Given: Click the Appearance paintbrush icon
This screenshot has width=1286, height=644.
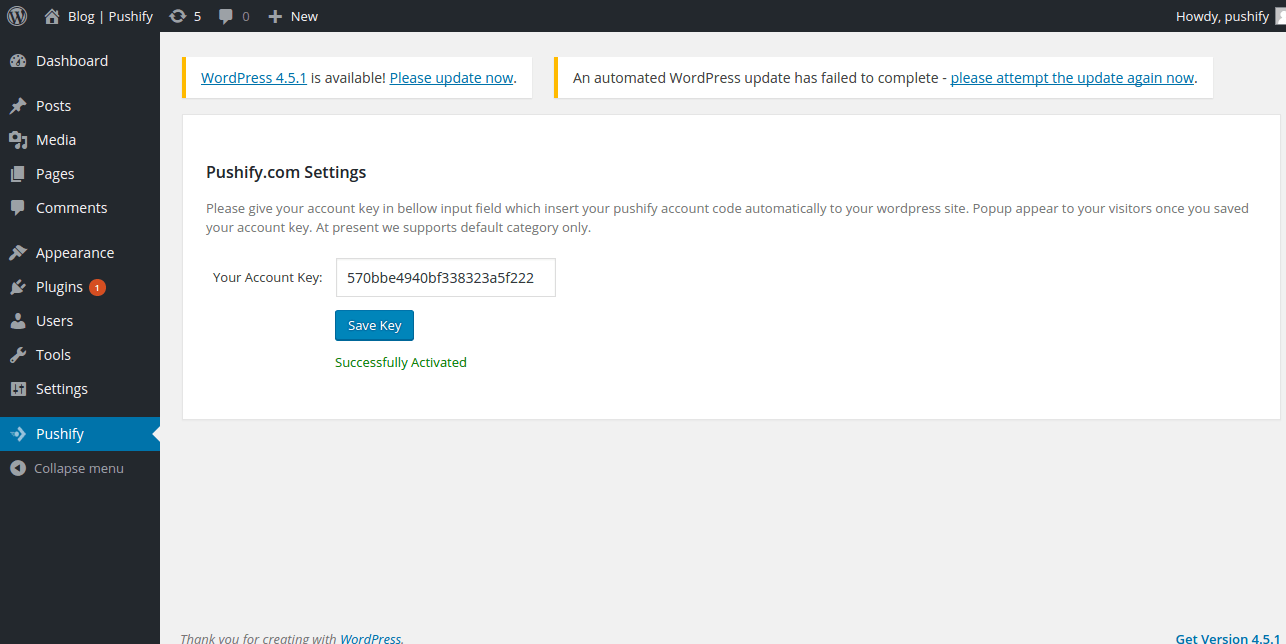Looking at the screenshot, I should [x=18, y=253].
